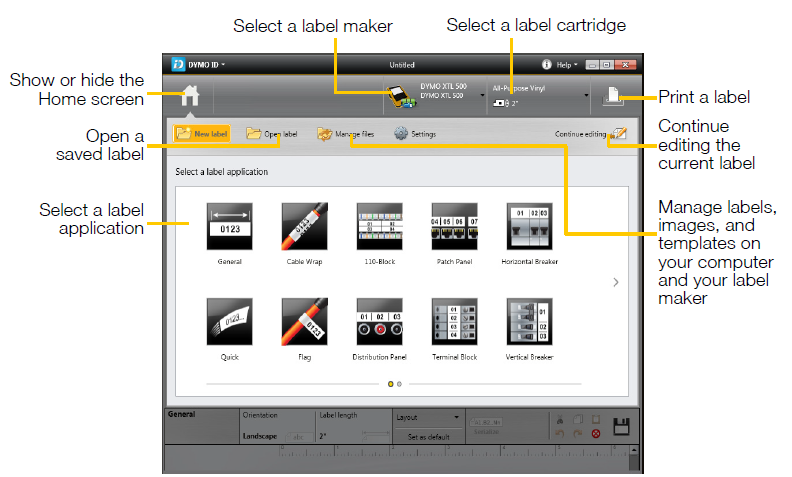Select the Vertical Breaker label application

tap(529, 321)
